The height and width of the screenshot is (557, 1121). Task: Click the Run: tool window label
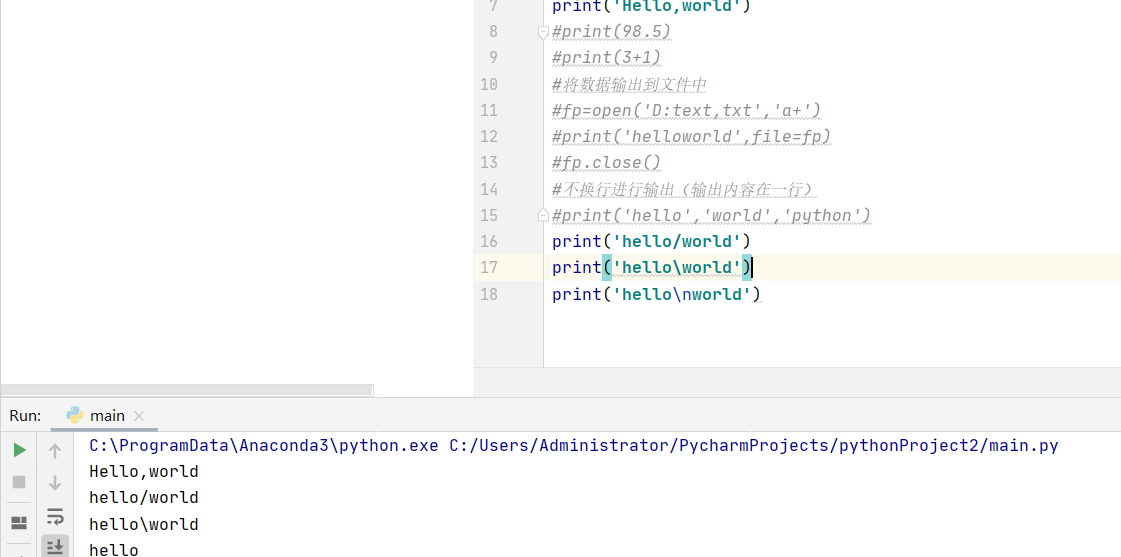coord(25,415)
